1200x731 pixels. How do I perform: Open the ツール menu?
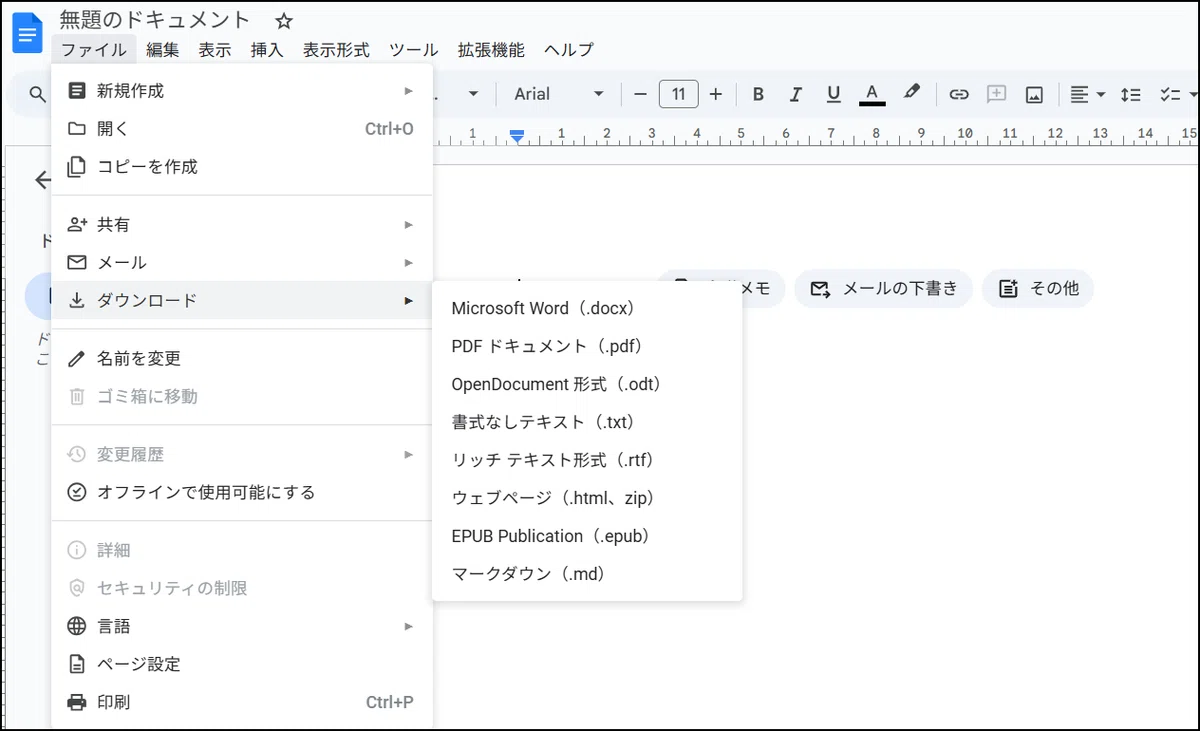[x=413, y=50]
